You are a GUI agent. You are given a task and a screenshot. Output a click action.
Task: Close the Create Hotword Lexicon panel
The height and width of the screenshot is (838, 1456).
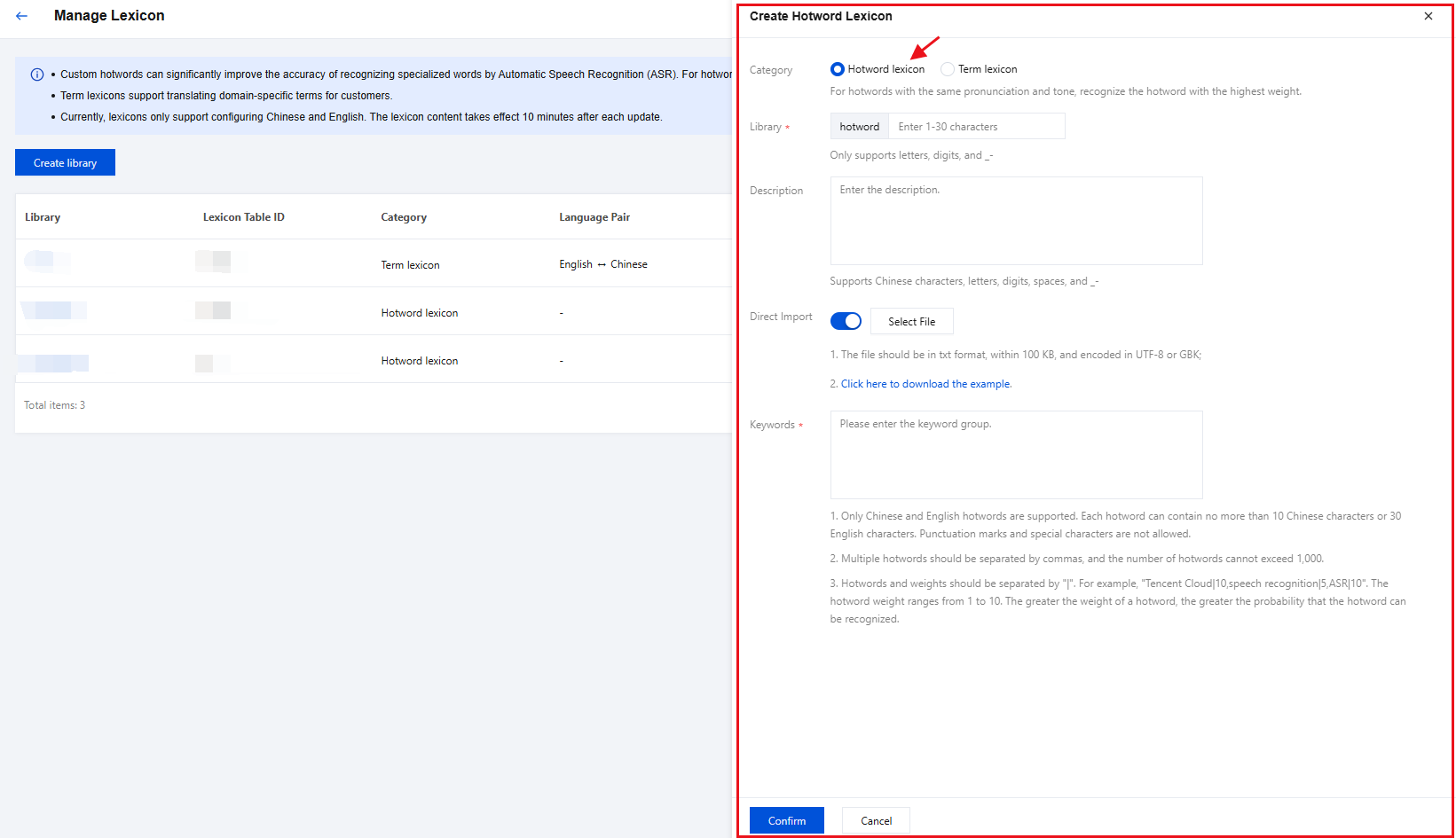(x=1428, y=16)
